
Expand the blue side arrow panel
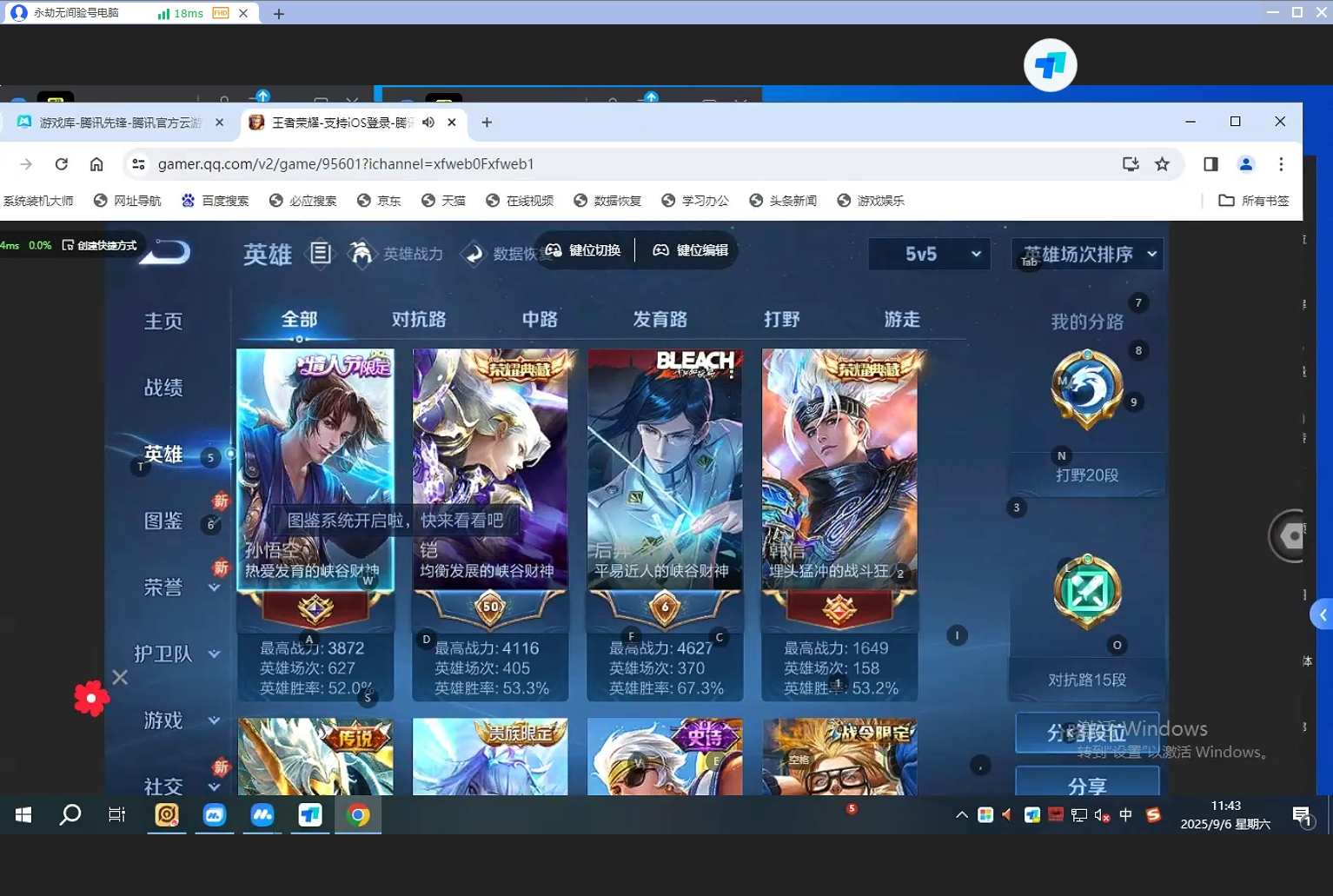[1322, 615]
